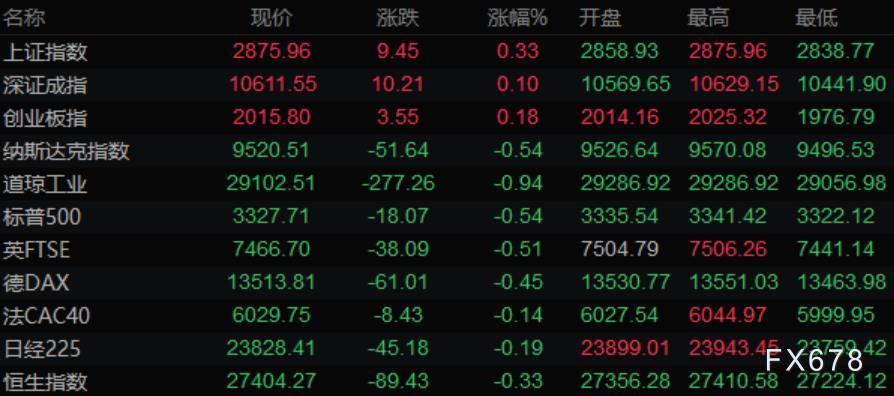Click the 名称 column header
This screenshot has width=894, height=396.
24,18
